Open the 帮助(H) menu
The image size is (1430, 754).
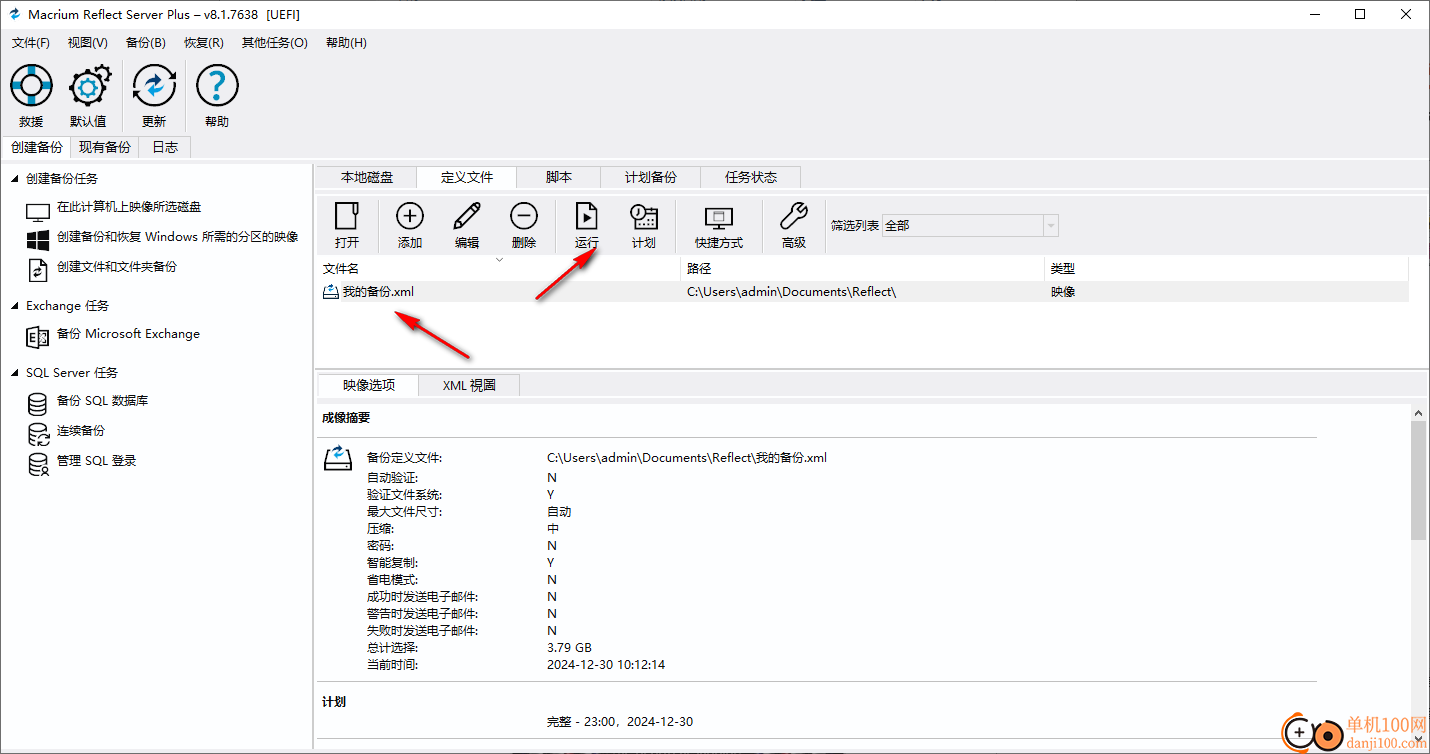pyautogui.click(x=346, y=43)
